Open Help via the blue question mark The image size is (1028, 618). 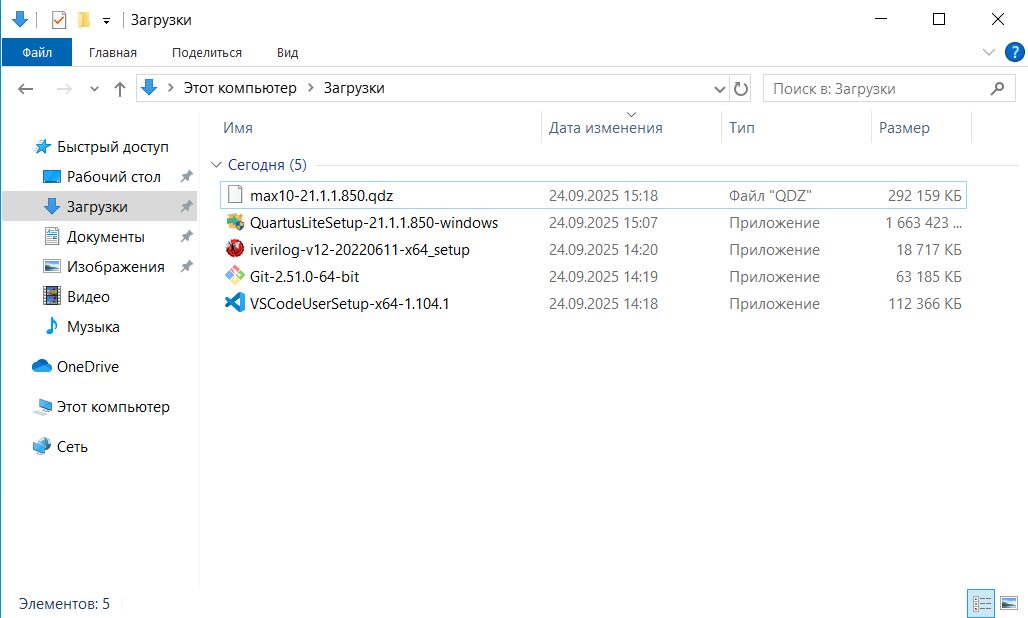(x=1014, y=52)
